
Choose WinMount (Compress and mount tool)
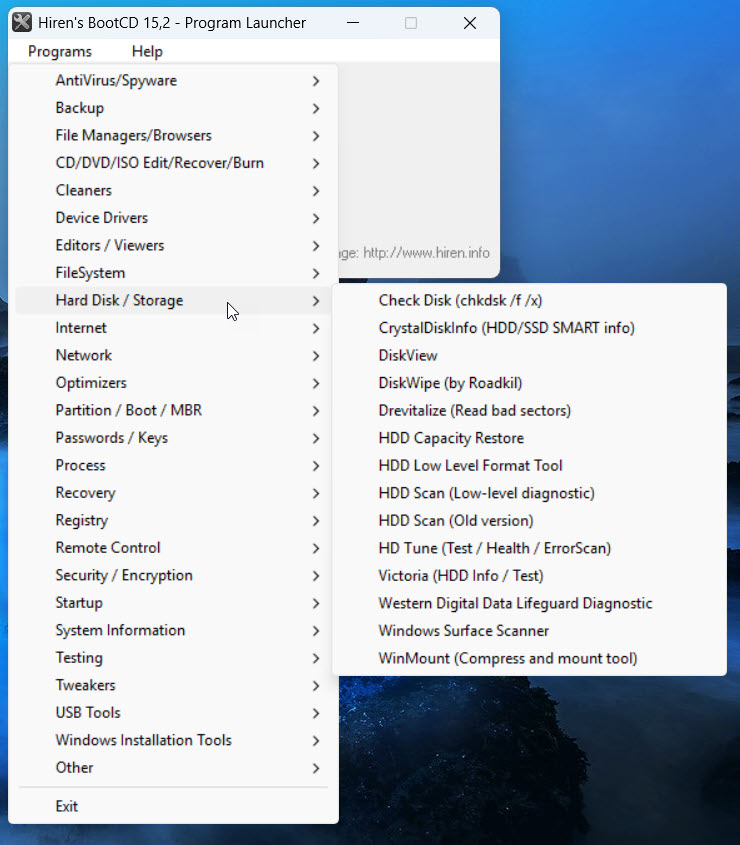[507, 658]
